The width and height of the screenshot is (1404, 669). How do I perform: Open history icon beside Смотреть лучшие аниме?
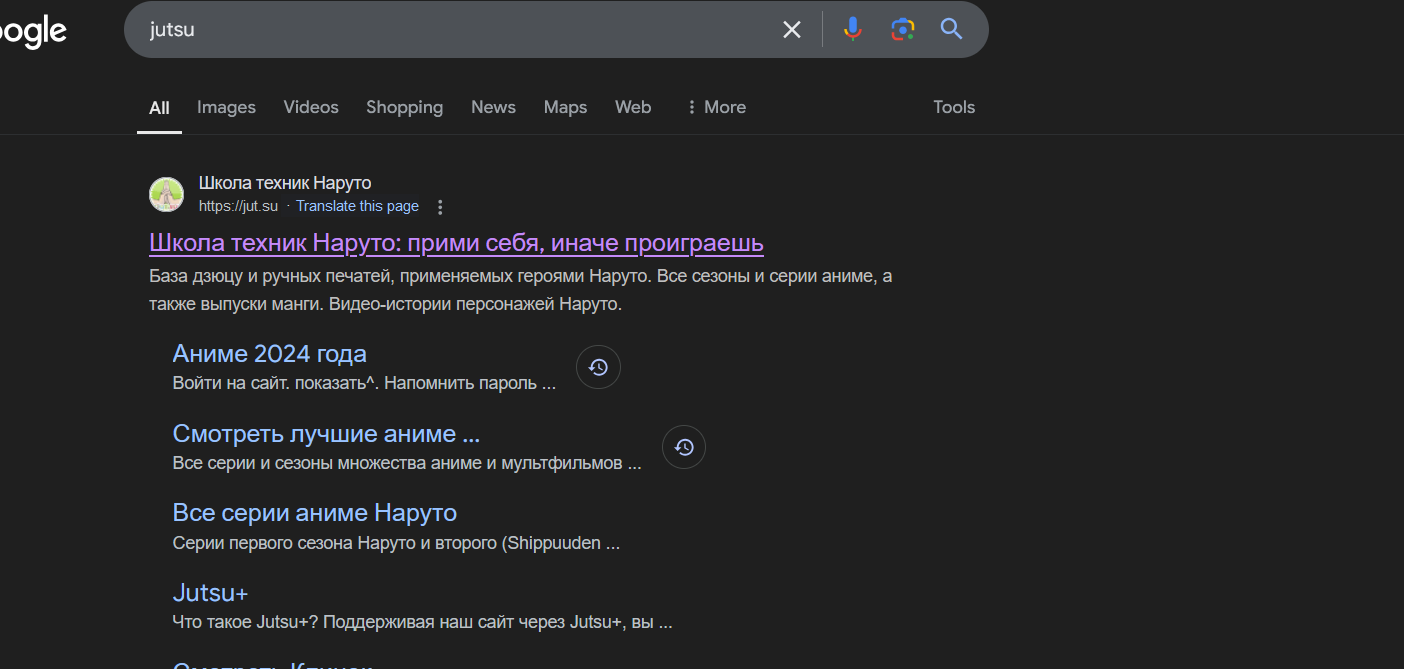coord(683,447)
